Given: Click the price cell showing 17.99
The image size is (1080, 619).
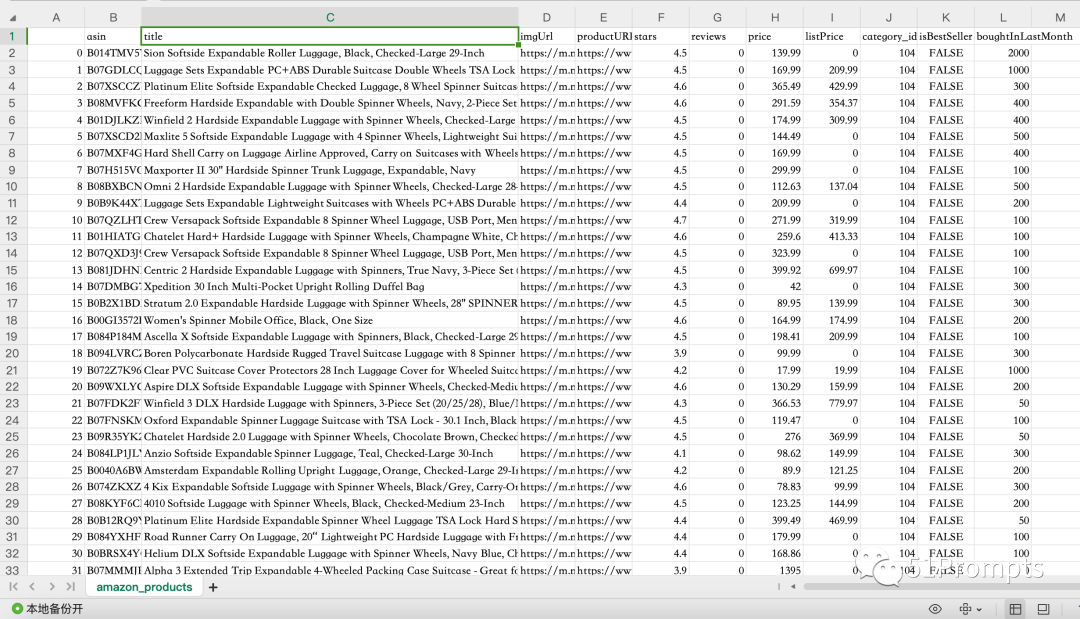Looking at the screenshot, I should [x=775, y=370].
